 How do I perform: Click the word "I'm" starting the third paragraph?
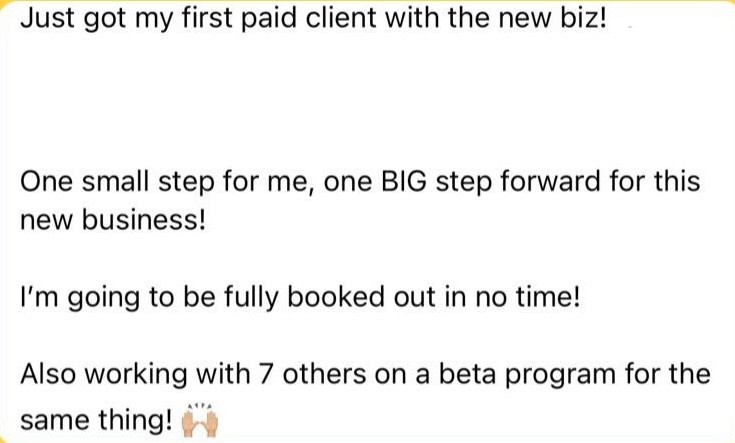(39, 297)
